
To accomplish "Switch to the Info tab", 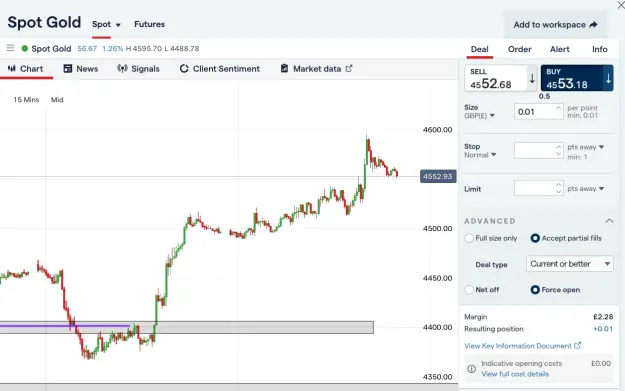I will (599, 49).
